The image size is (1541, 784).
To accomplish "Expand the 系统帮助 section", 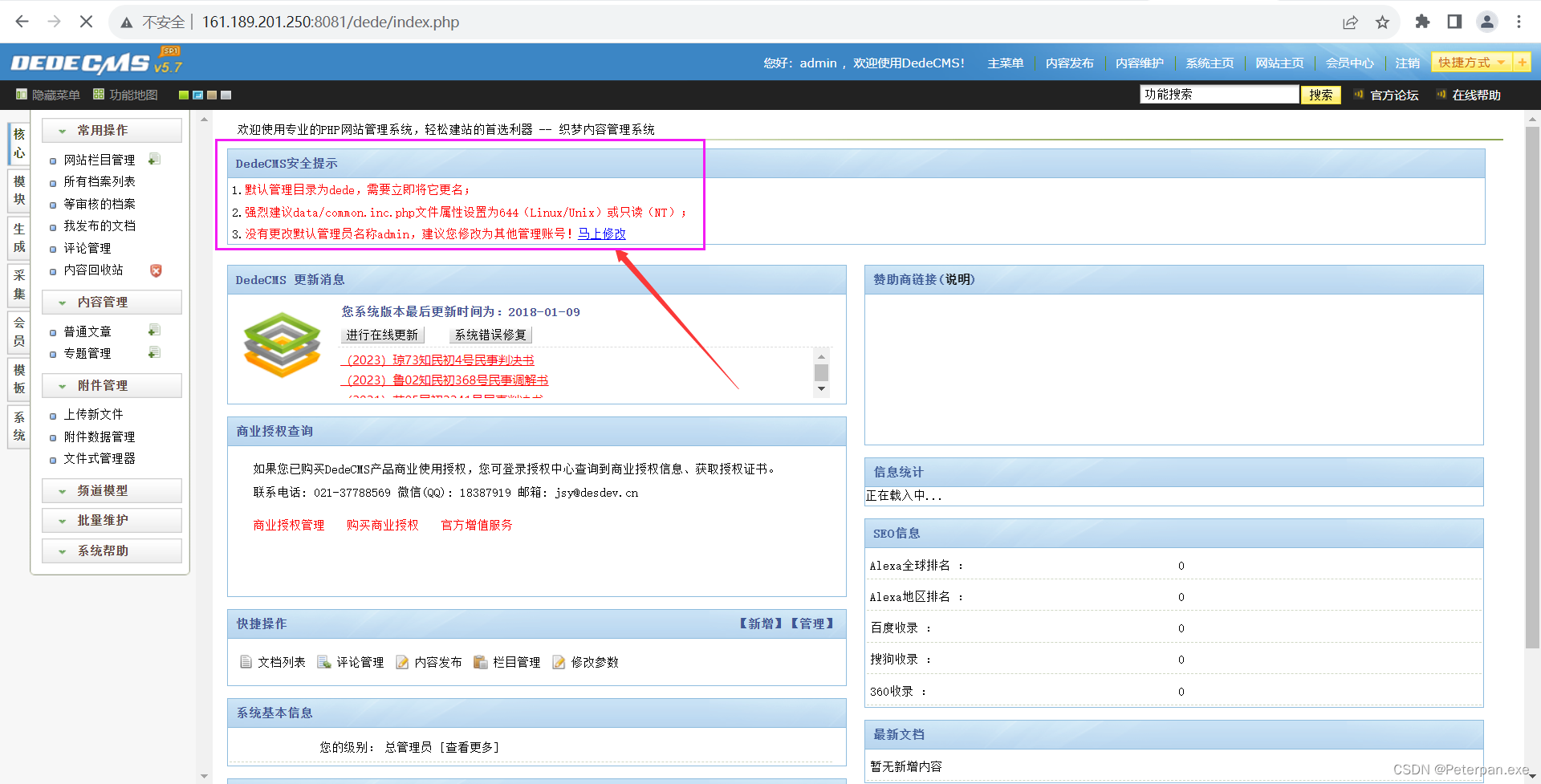I will [x=112, y=550].
